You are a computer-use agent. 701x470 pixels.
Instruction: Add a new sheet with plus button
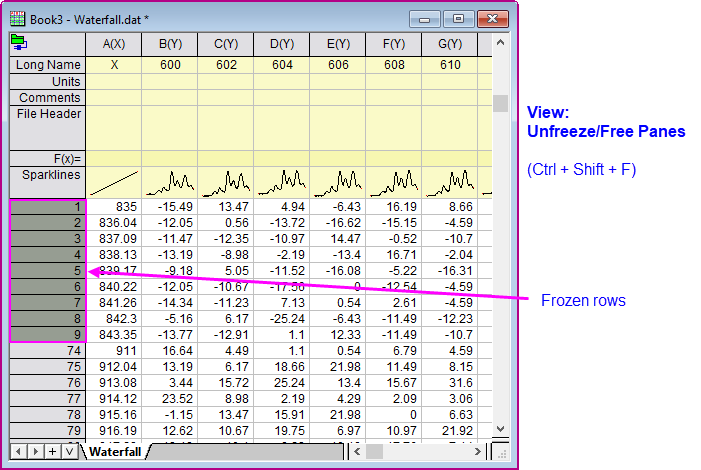pyautogui.click(x=52, y=452)
